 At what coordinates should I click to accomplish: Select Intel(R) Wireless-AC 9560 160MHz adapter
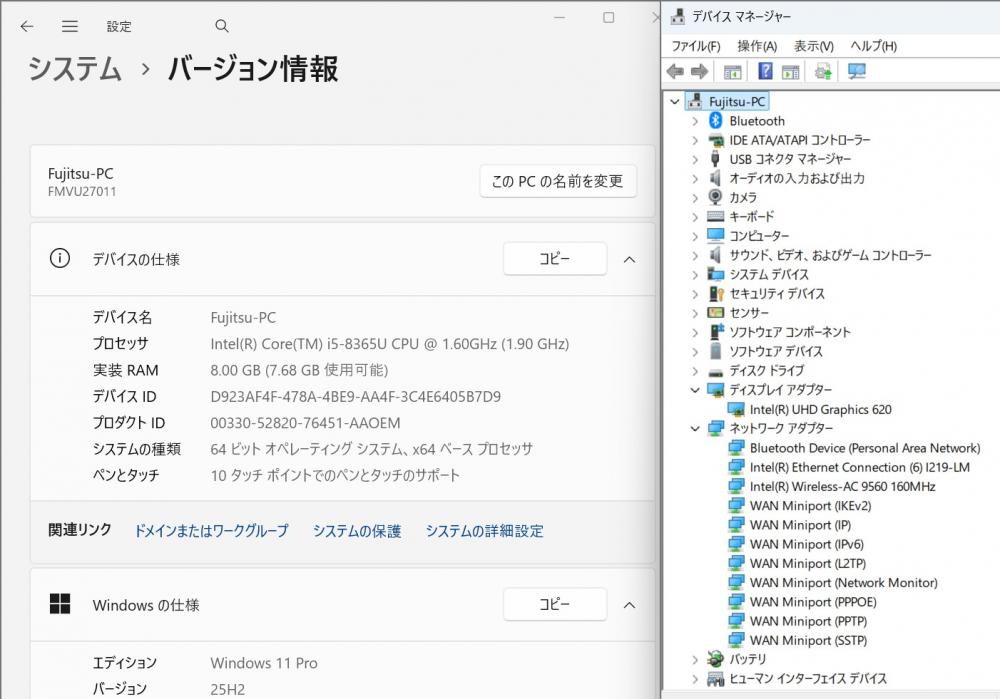click(842, 486)
